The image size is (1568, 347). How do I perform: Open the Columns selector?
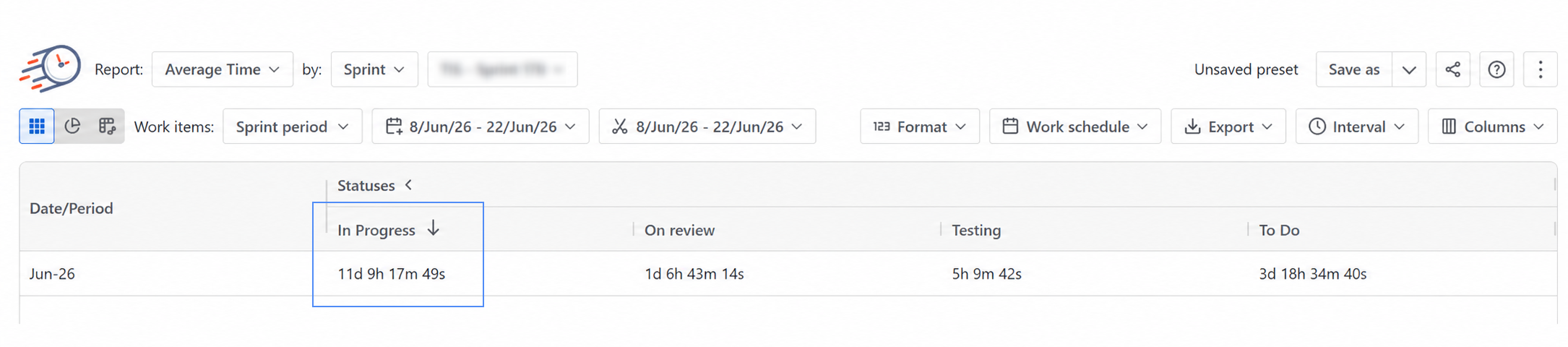pos(1493,127)
